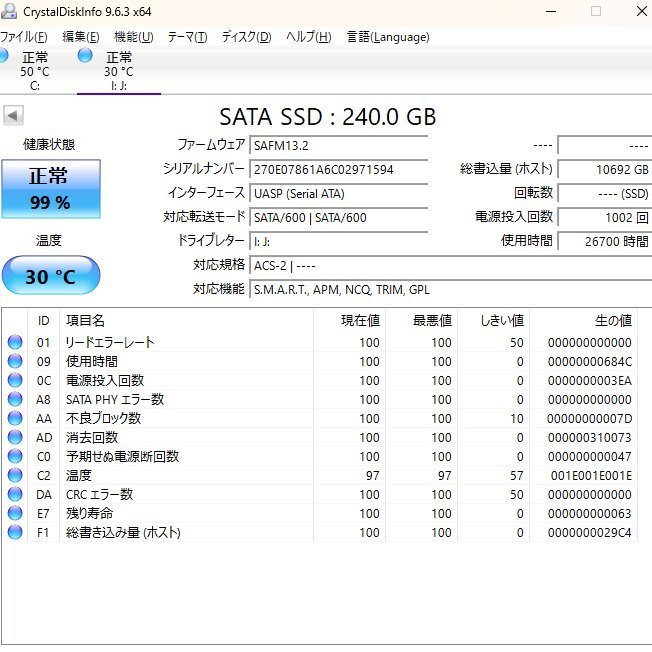Select the 残り寿命 attribute row
Image resolution: width=652 pixels, height=652 pixels.
(320, 513)
